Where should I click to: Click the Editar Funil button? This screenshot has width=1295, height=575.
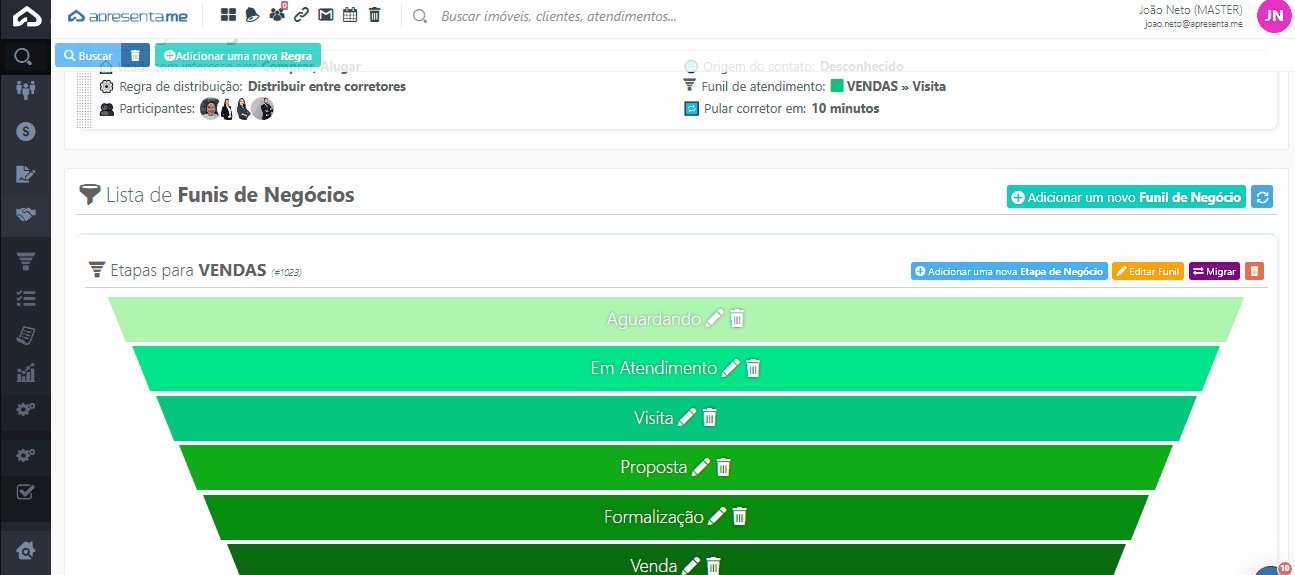click(1148, 271)
